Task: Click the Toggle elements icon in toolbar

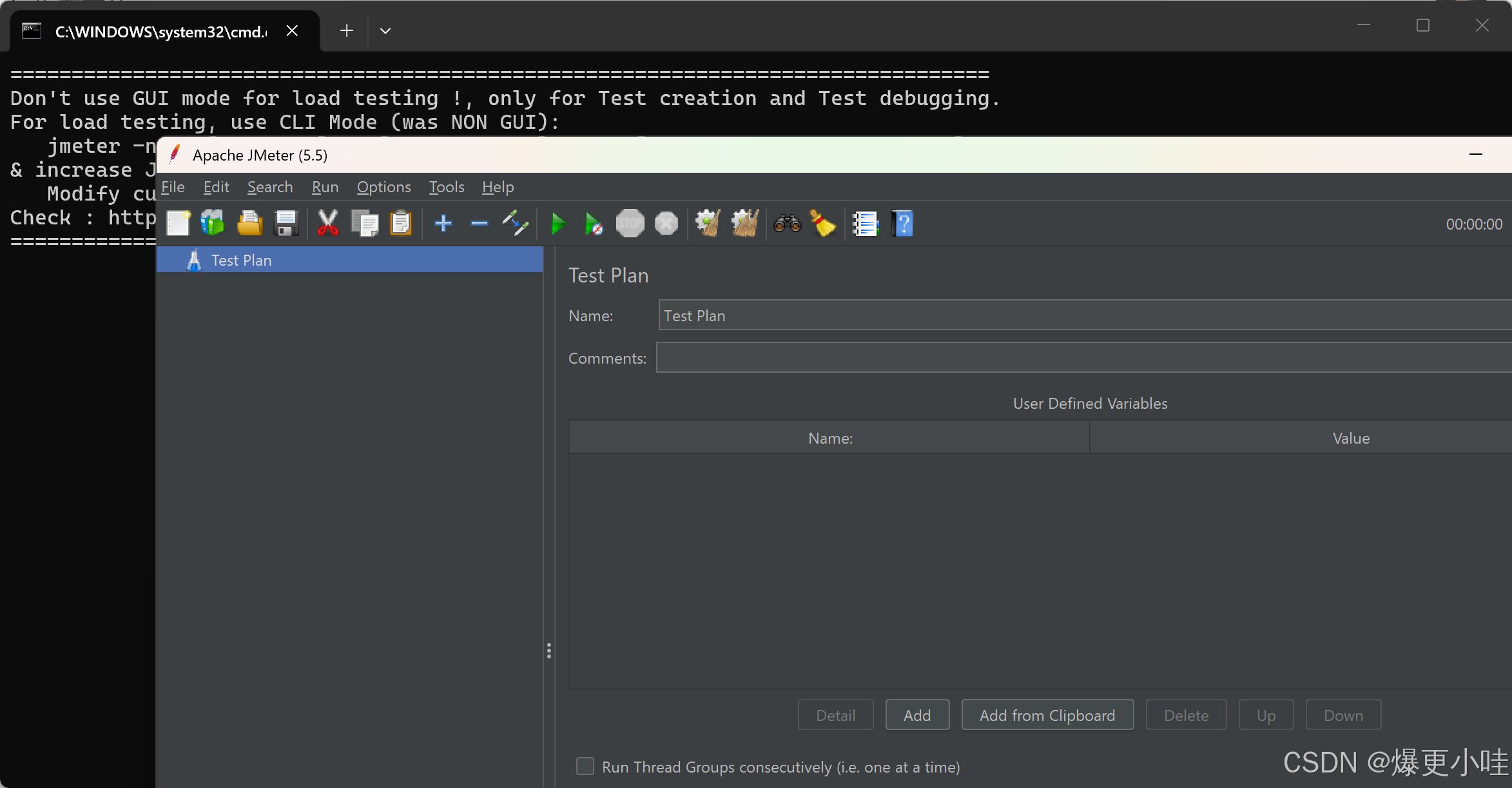Action: click(x=516, y=224)
